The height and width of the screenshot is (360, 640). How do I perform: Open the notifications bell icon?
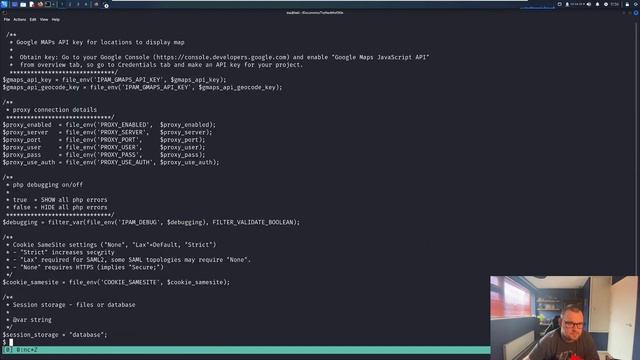point(598,4)
